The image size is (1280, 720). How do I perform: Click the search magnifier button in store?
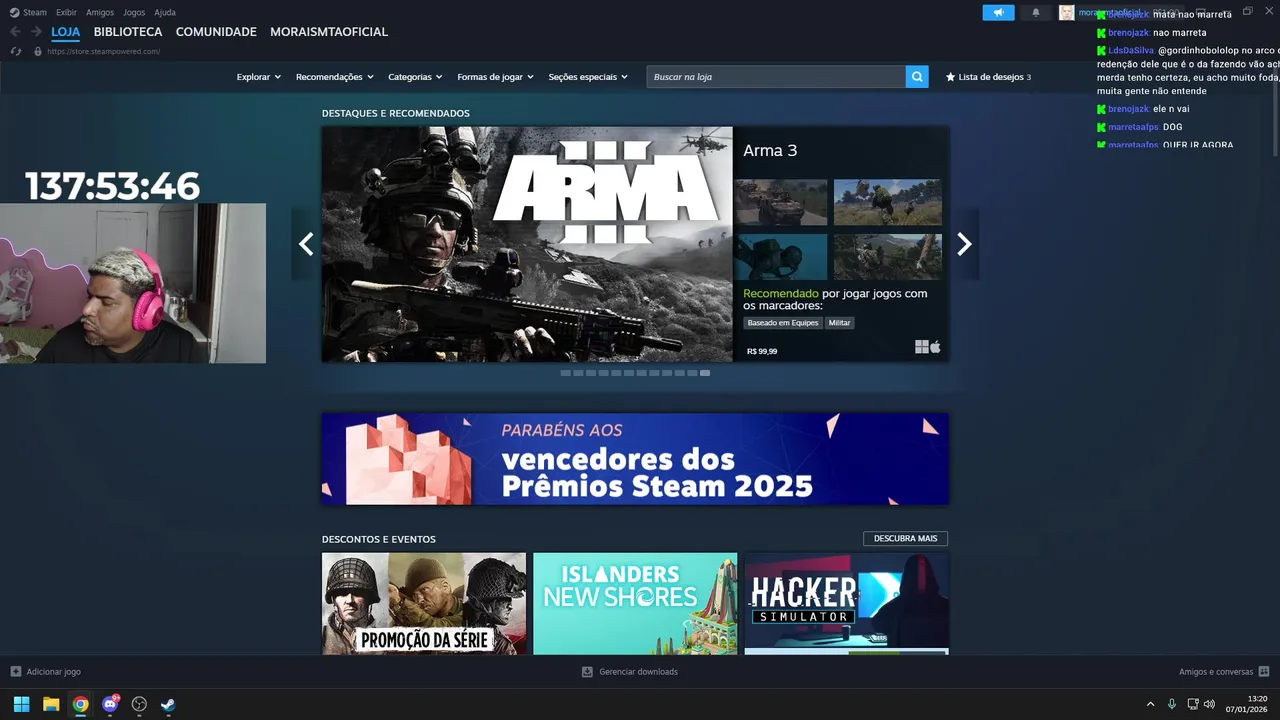click(x=917, y=77)
